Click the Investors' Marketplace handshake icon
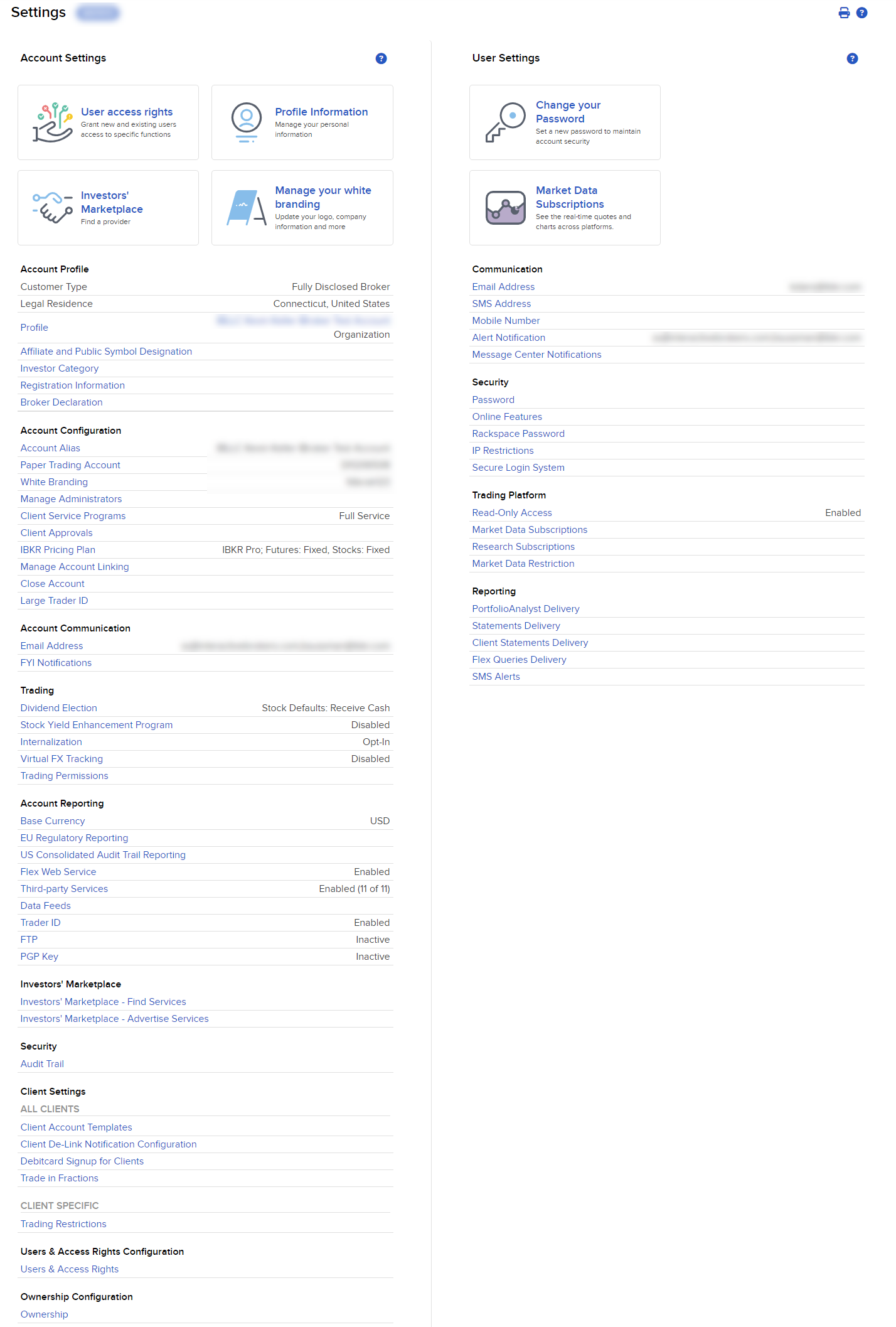The width and height of the screenshot is (896, 1327). click(x=53, y=208)
